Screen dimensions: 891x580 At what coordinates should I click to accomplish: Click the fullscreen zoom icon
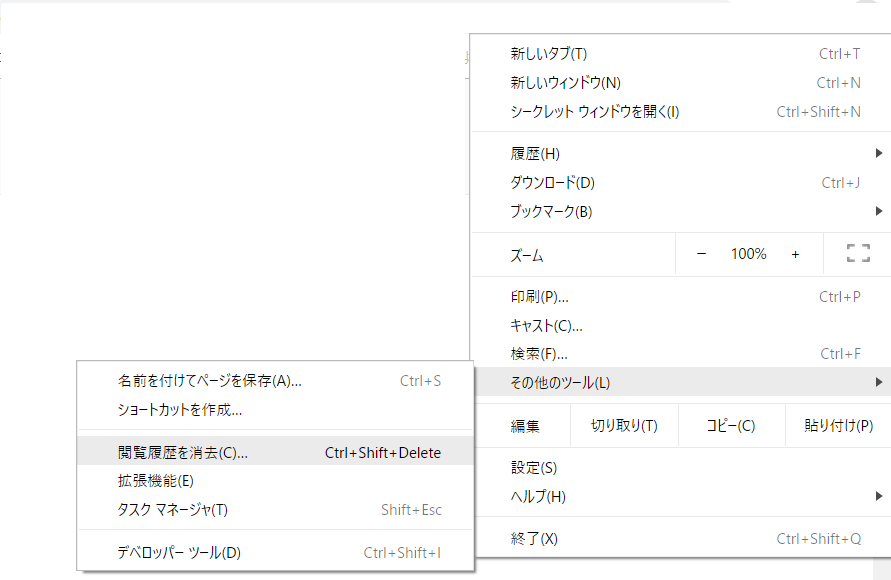(857, 253)
